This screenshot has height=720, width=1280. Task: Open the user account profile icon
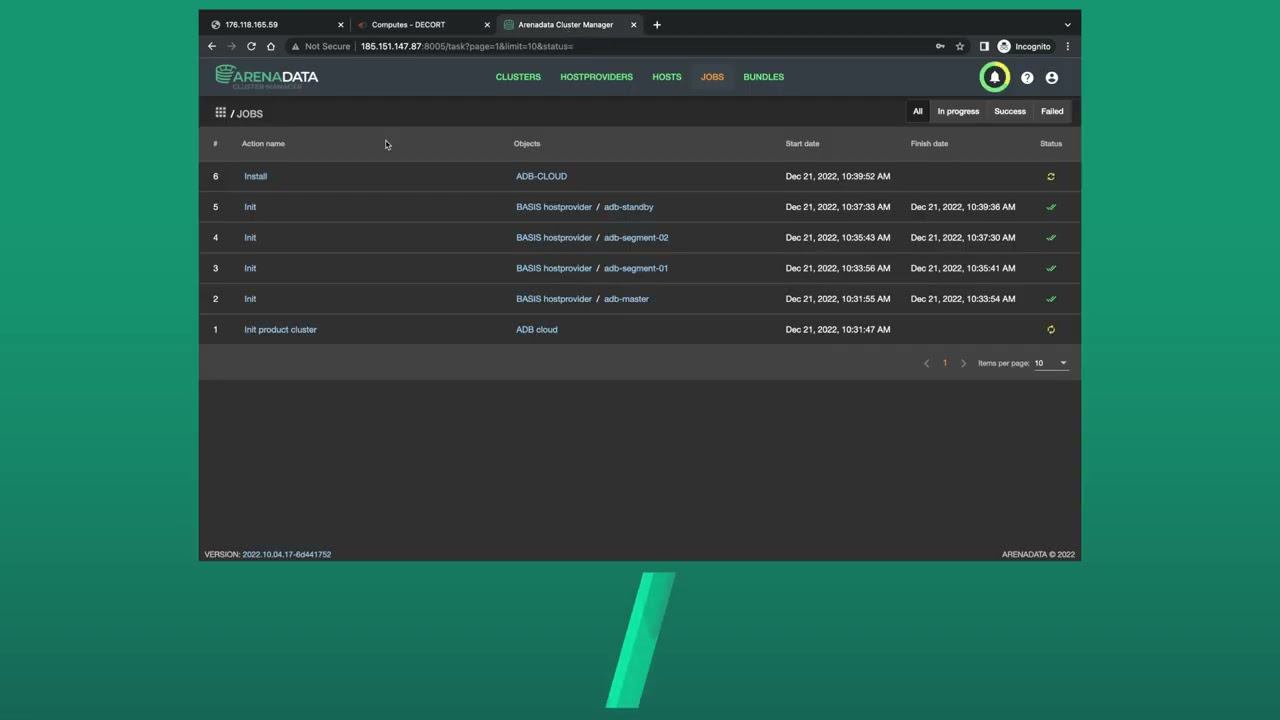click(1051, 77)
